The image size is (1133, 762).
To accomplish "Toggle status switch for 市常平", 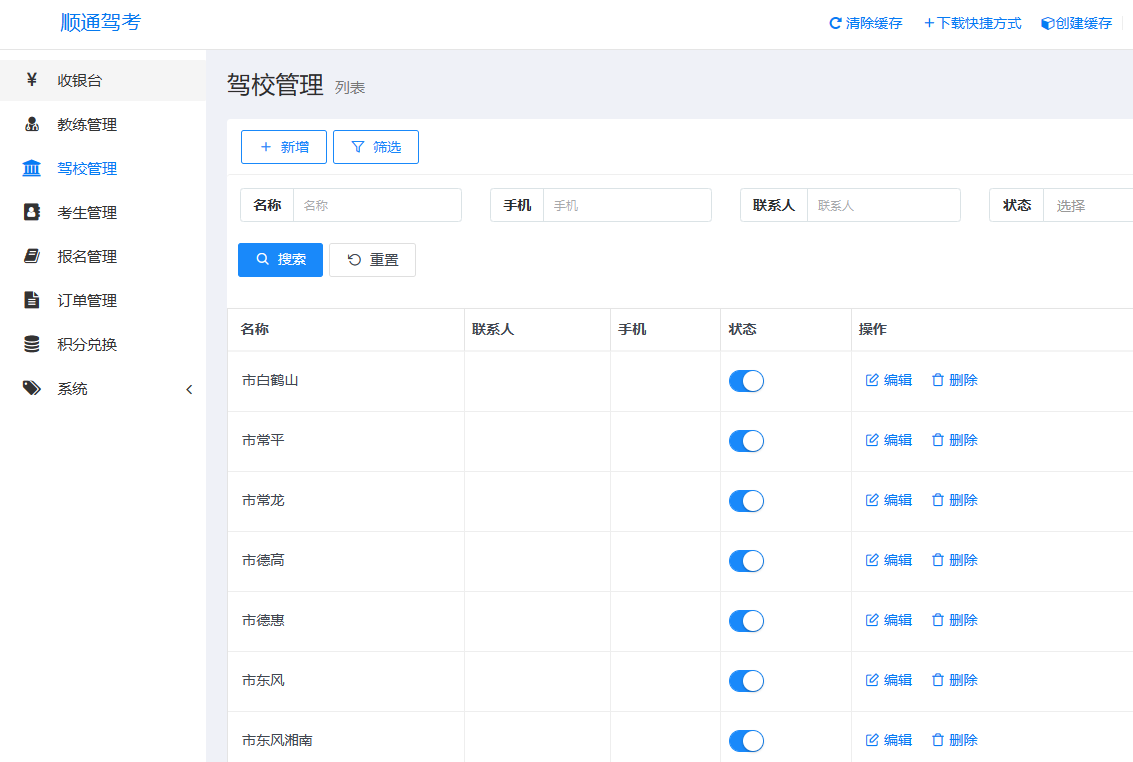I will pyautogui.click(x=746, y=441).
